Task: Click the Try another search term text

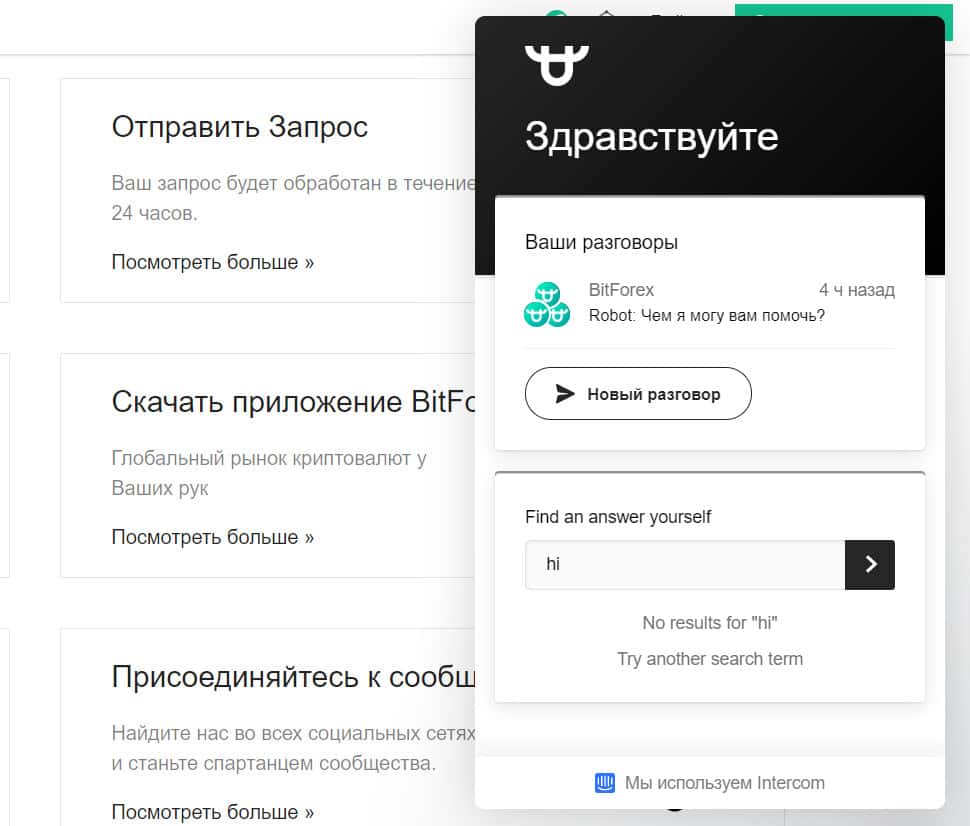Action: (710, 659)
